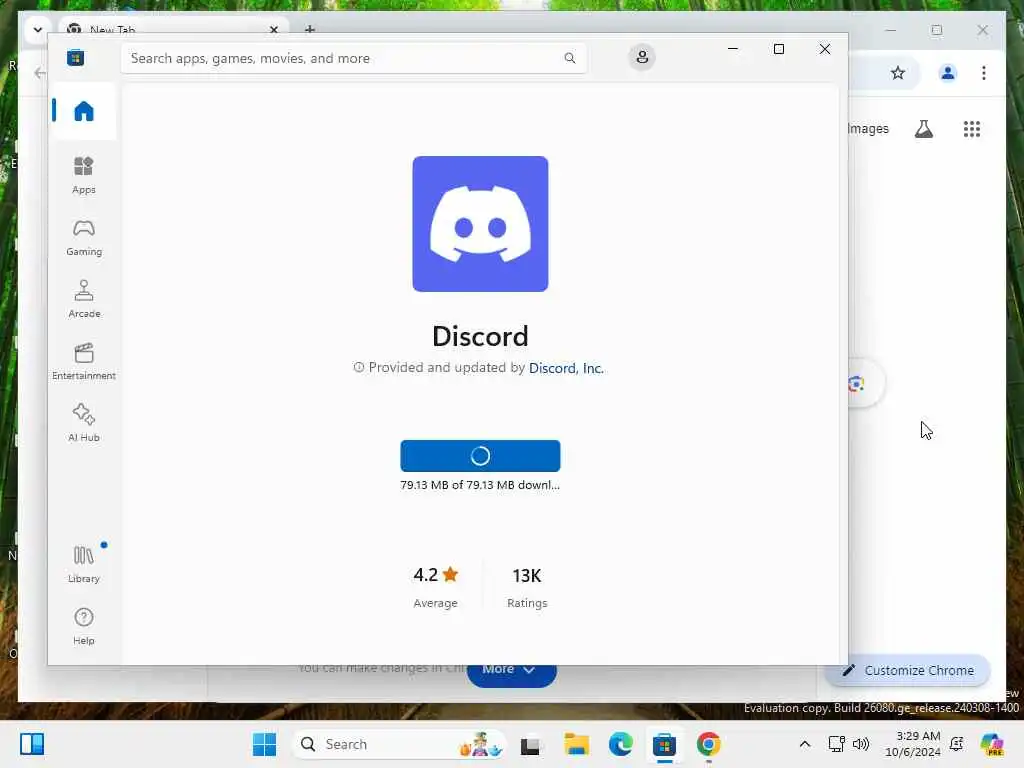Open Library in Store sidebar
This screenshot has height=768, width=1024.
coord(84,564)
